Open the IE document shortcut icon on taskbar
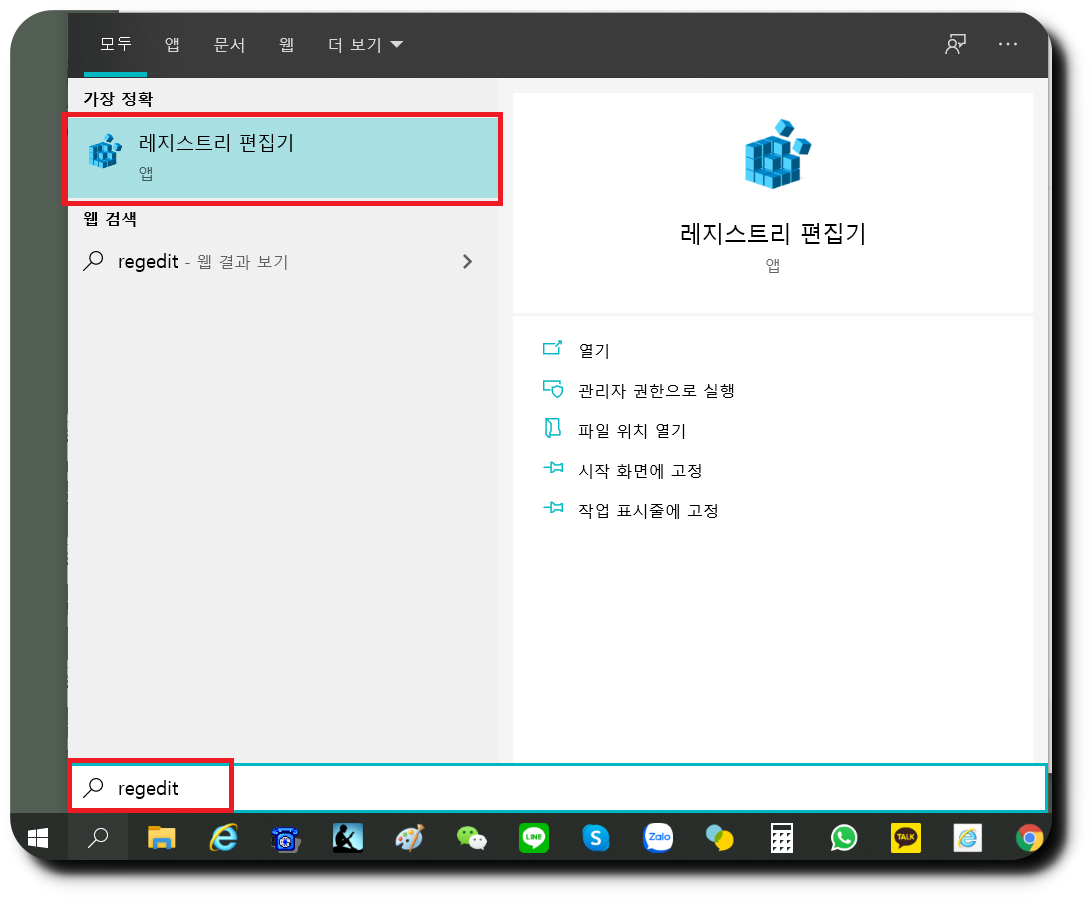 (x=967, y=838)
